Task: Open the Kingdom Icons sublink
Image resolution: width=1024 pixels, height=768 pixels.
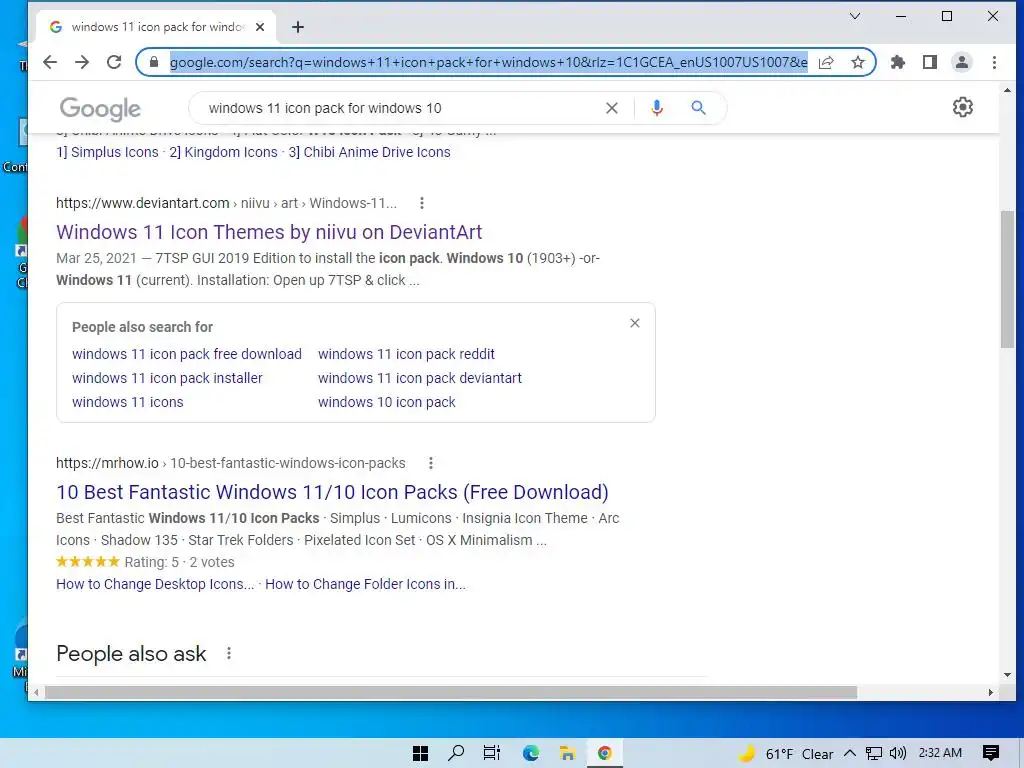Action: [223, 152]
